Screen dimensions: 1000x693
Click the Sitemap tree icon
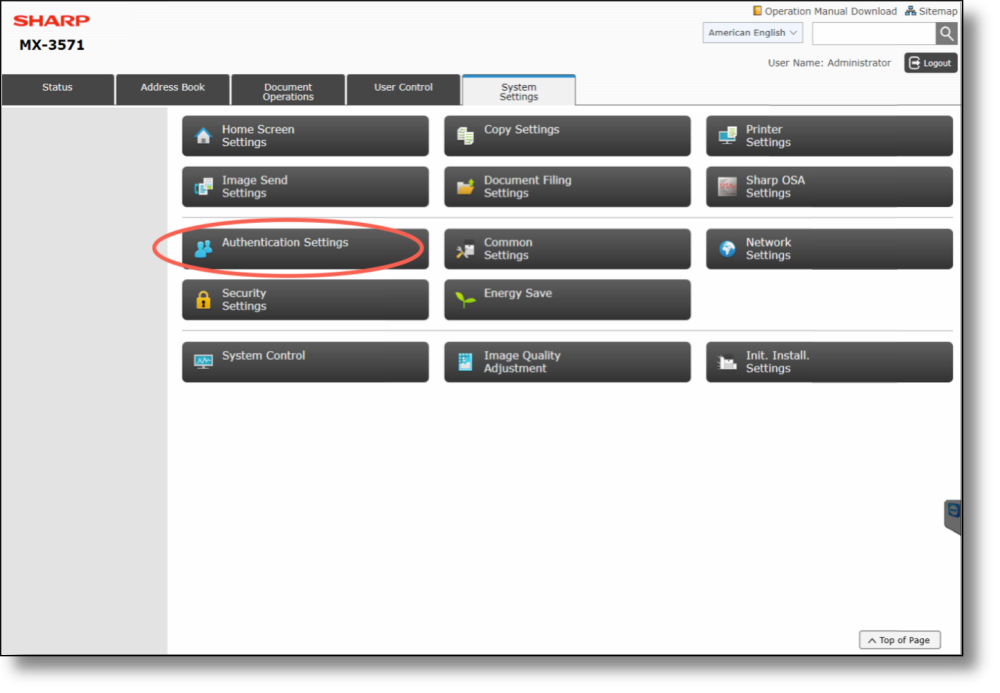[910, 11]
